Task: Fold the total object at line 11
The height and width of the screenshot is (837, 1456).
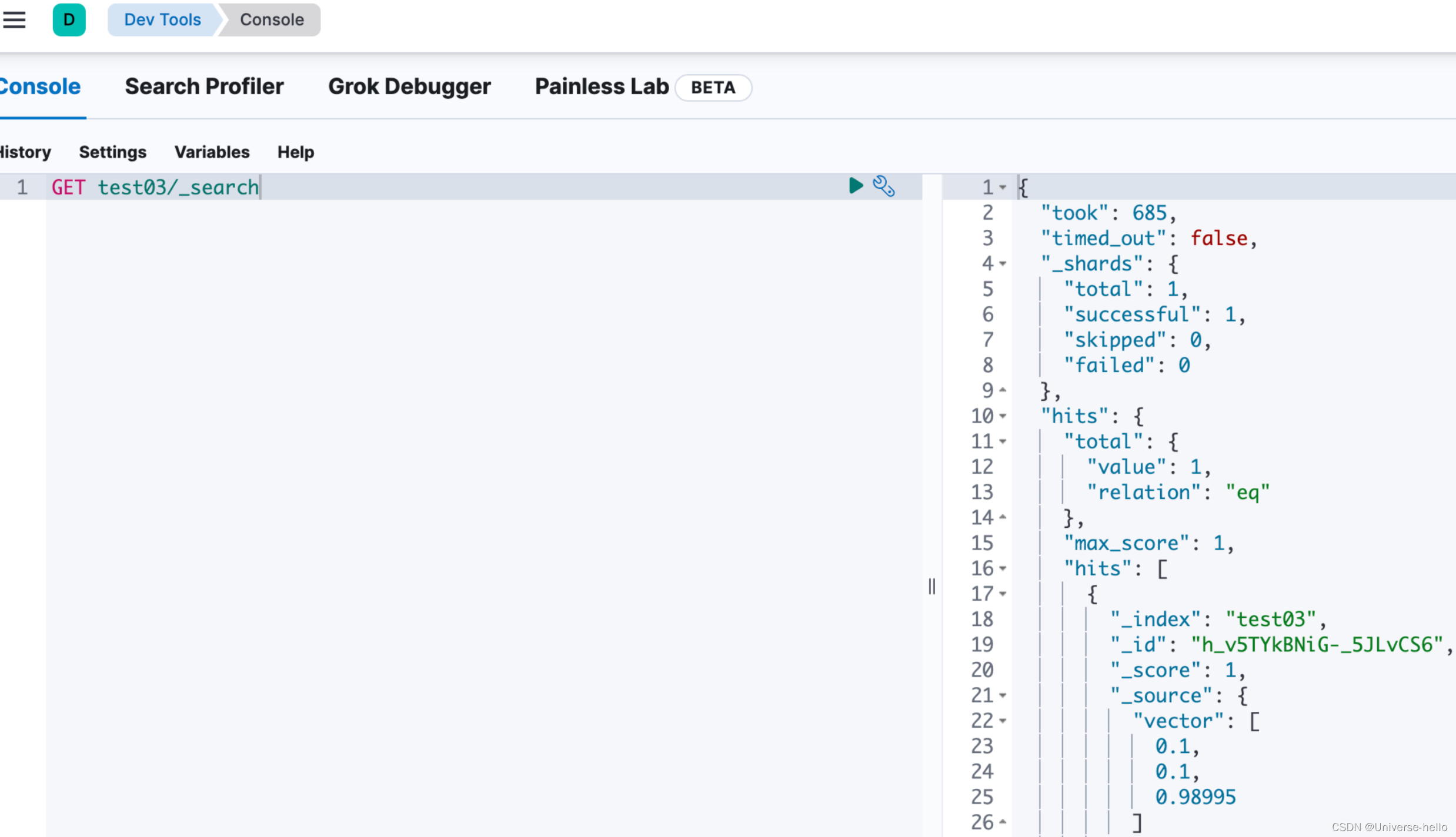Action: [1003, 441]
